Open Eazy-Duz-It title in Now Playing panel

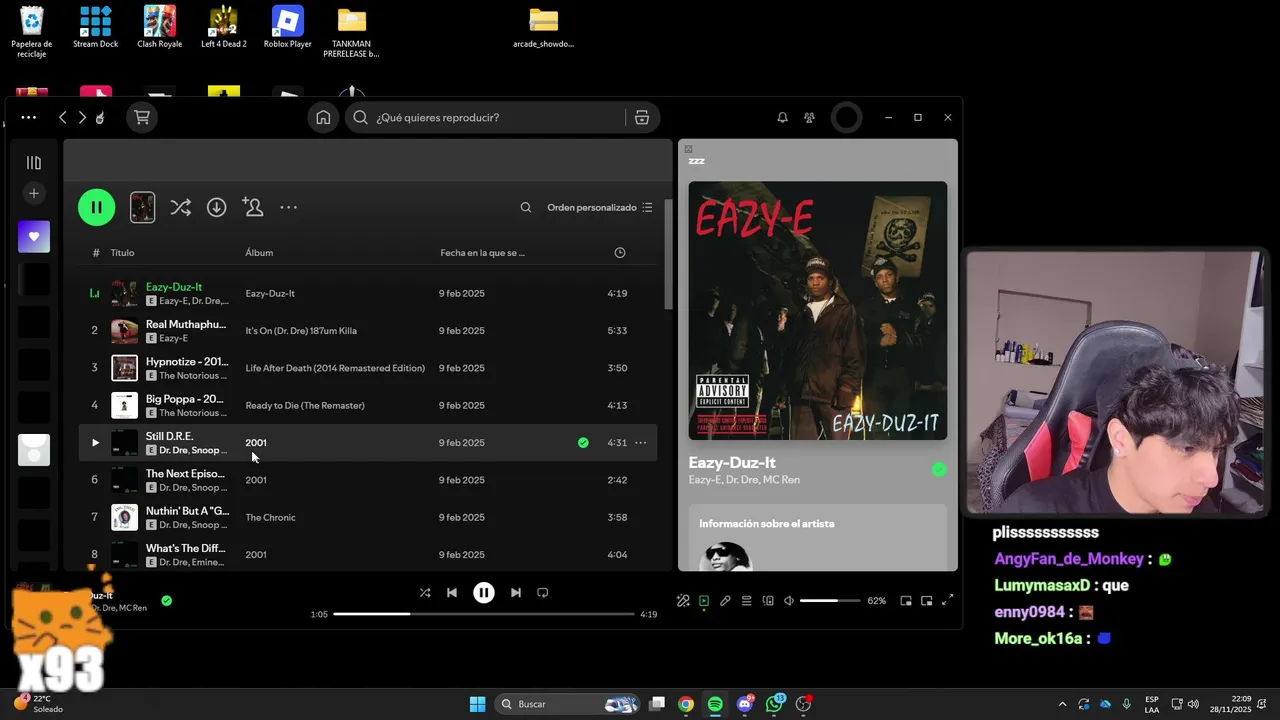732,462
